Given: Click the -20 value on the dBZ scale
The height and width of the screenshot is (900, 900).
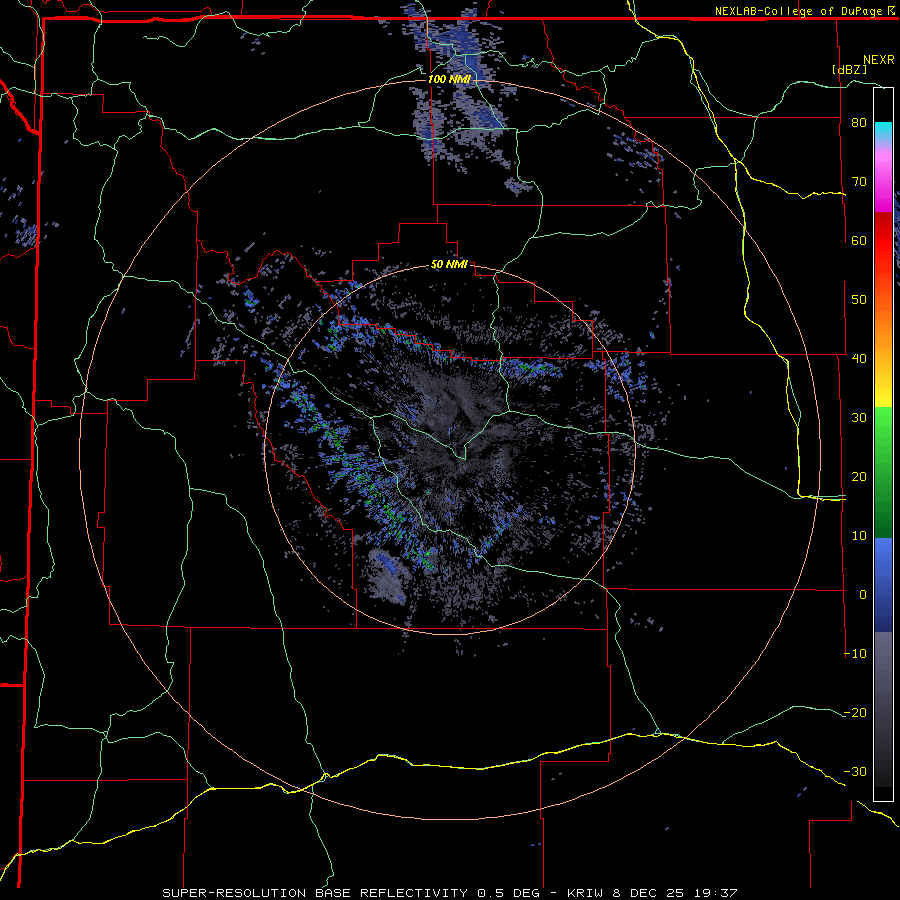Looking at the screenshot, I should tap(855, 713).
